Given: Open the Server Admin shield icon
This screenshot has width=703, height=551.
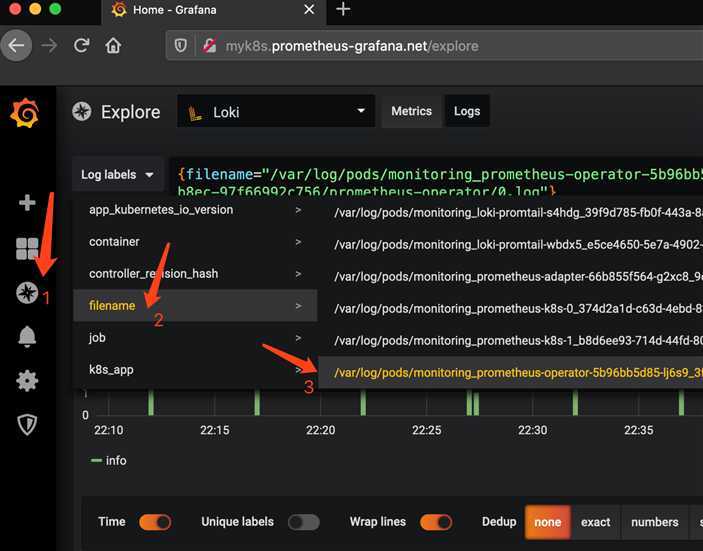Looking at the screenshot, I should tap(27, 425).
